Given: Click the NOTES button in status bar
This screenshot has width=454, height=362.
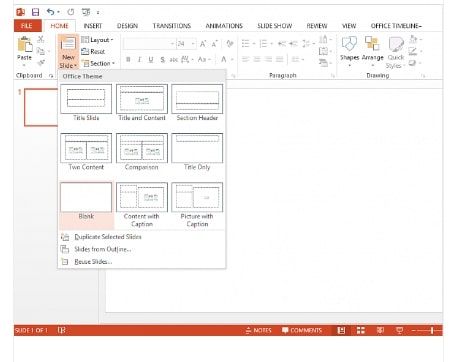Looking at the screenshot, I should (x=258, y=330).
